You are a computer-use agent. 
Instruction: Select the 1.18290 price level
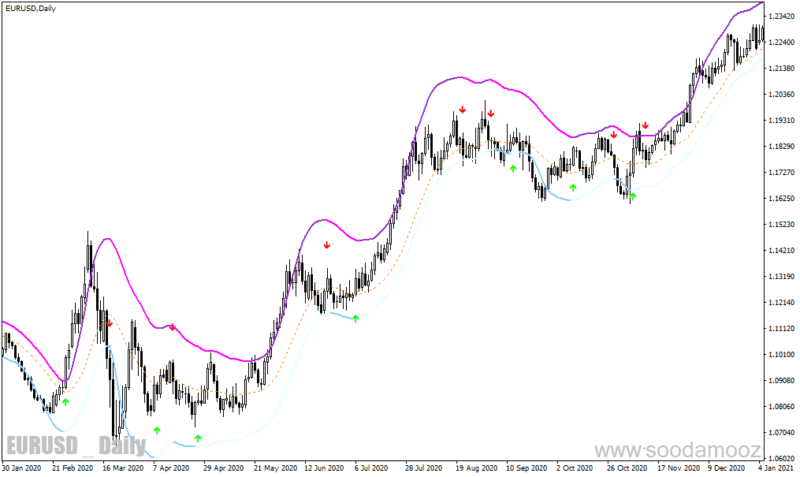pos(782,146)
